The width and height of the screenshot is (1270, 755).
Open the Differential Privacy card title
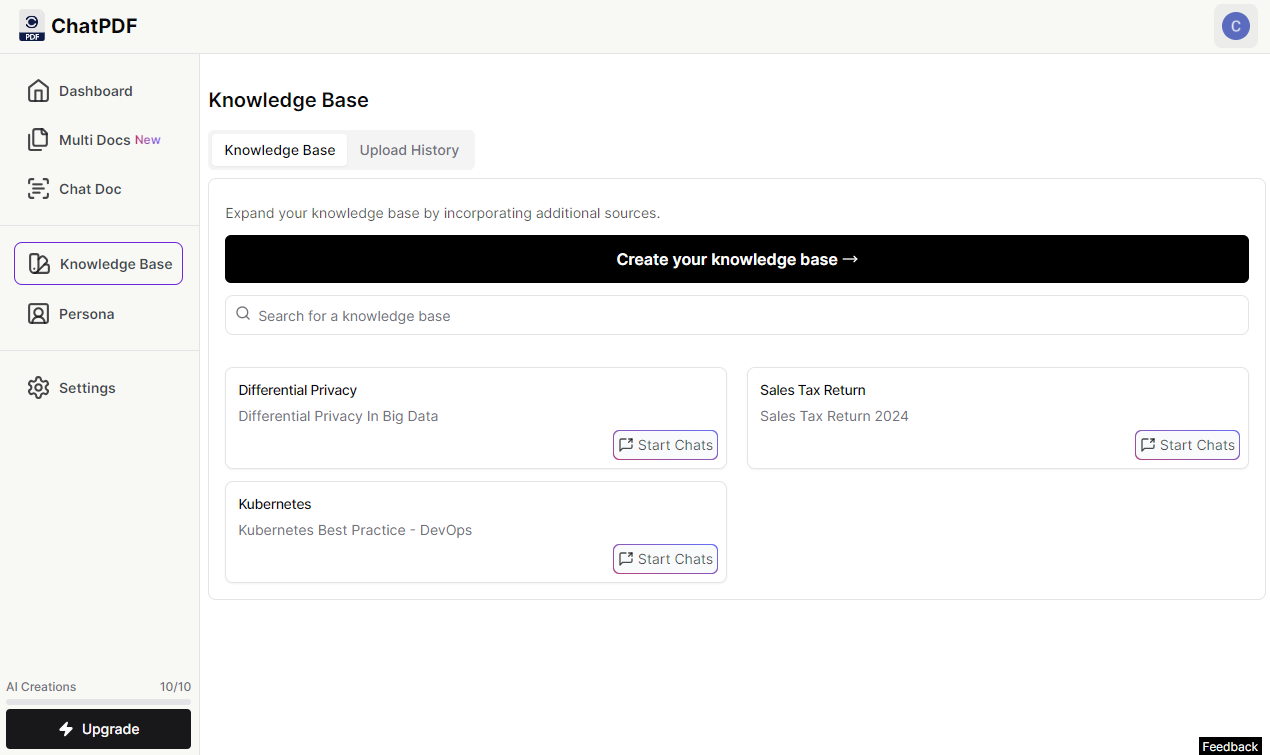click(x=298, y=390)
